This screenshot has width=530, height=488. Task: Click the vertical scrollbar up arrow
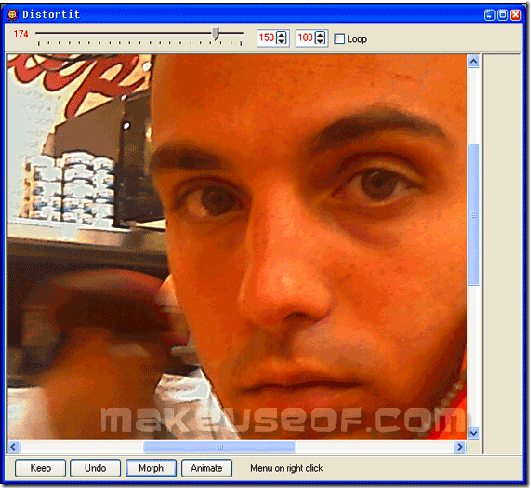point(474,61)
